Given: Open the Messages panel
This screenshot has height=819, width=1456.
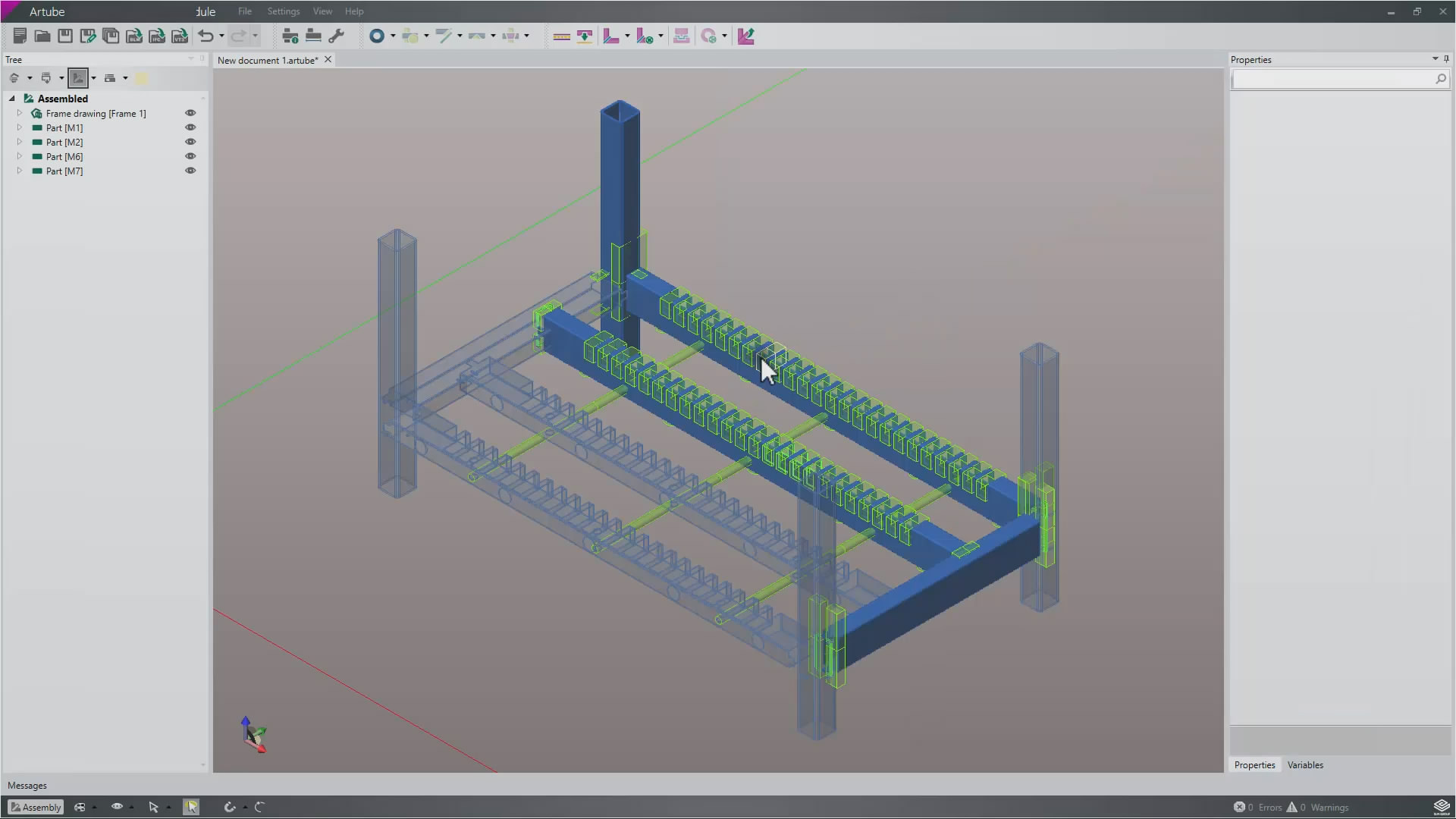Looking at the screenshot, I should [27, 786].
